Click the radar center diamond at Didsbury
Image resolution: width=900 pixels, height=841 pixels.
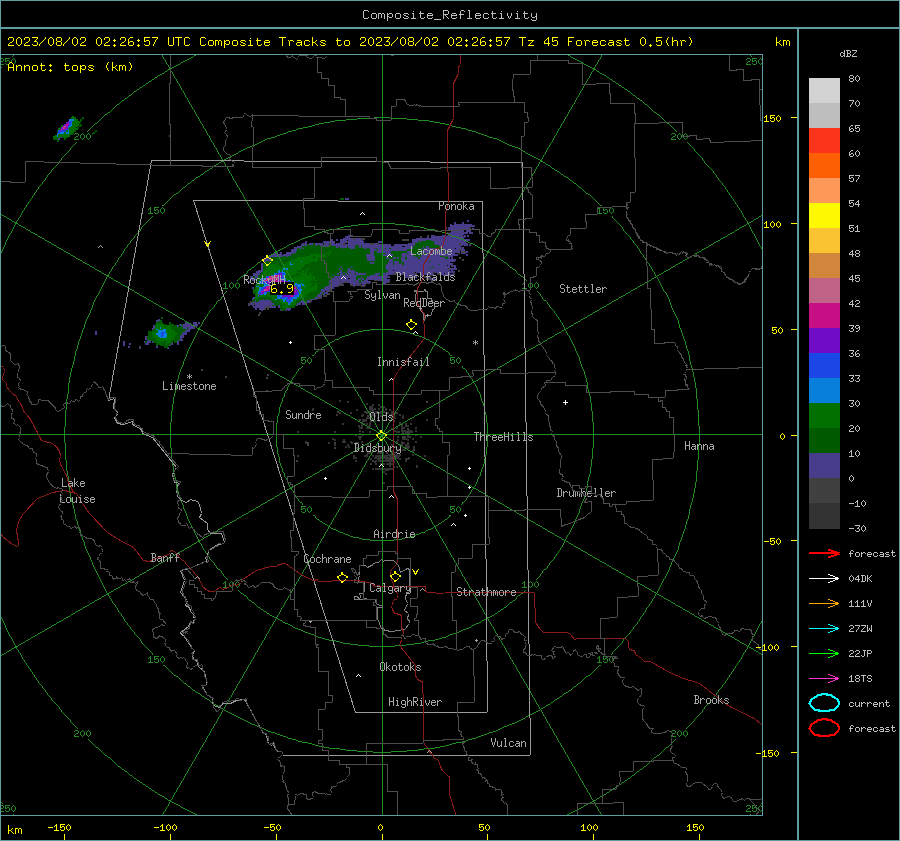pos(382,436)
